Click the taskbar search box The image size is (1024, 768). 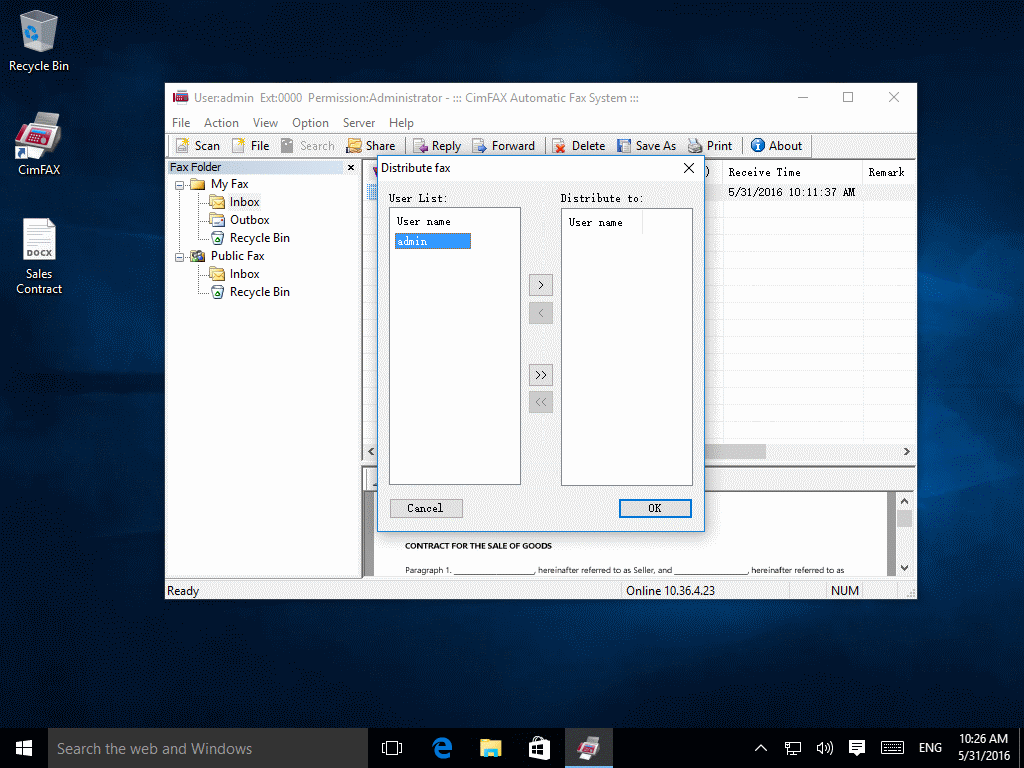pos(208,748)
